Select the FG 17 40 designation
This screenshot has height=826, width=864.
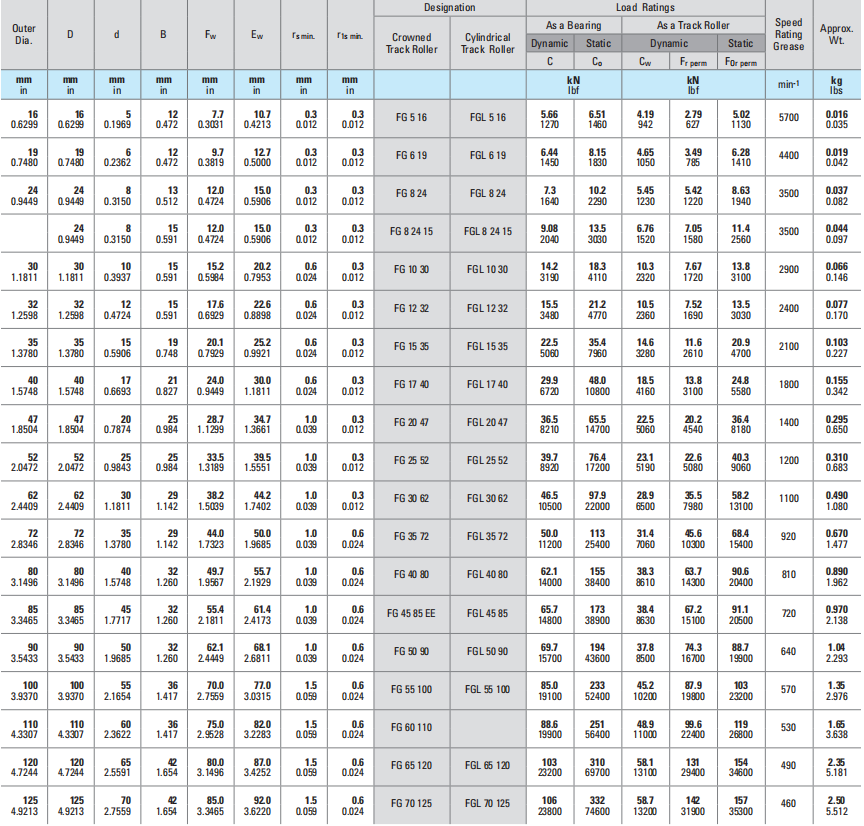[410, 385]
